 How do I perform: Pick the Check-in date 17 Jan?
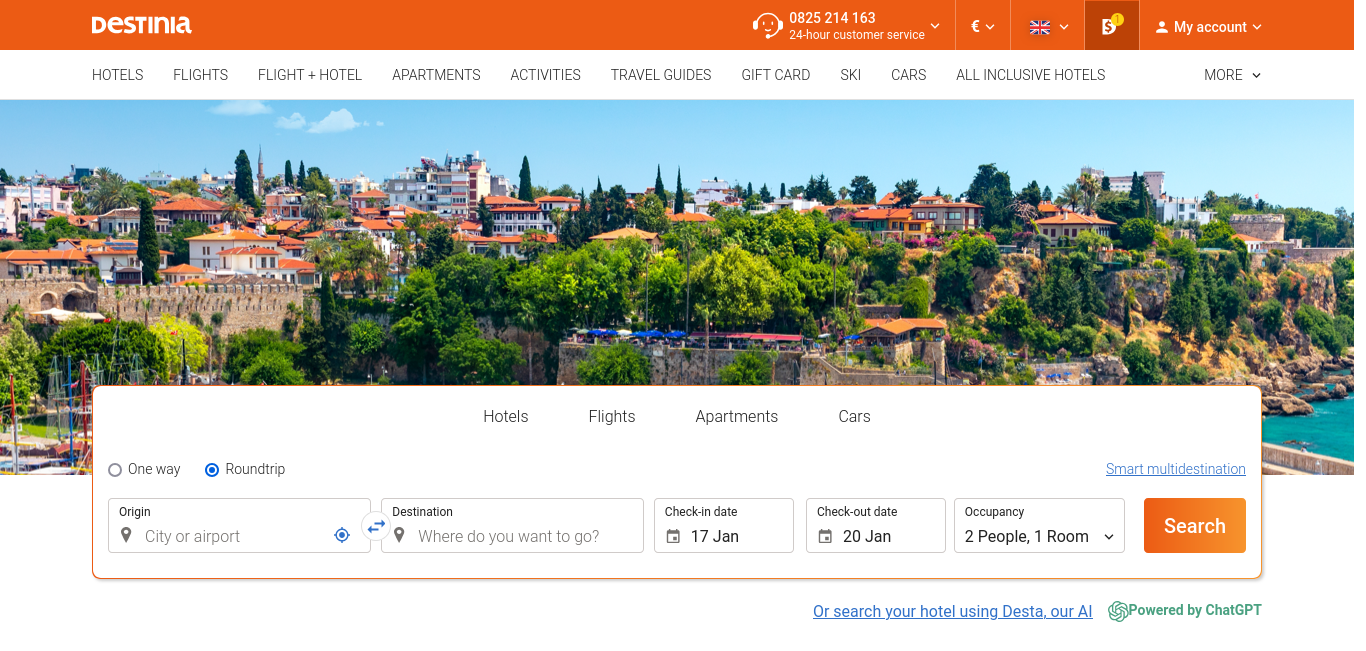[724, 526]
